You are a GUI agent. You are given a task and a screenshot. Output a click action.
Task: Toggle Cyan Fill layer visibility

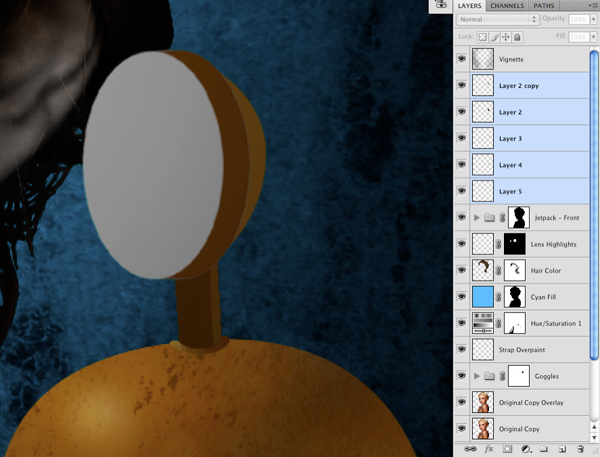click(x=462, y=297)
